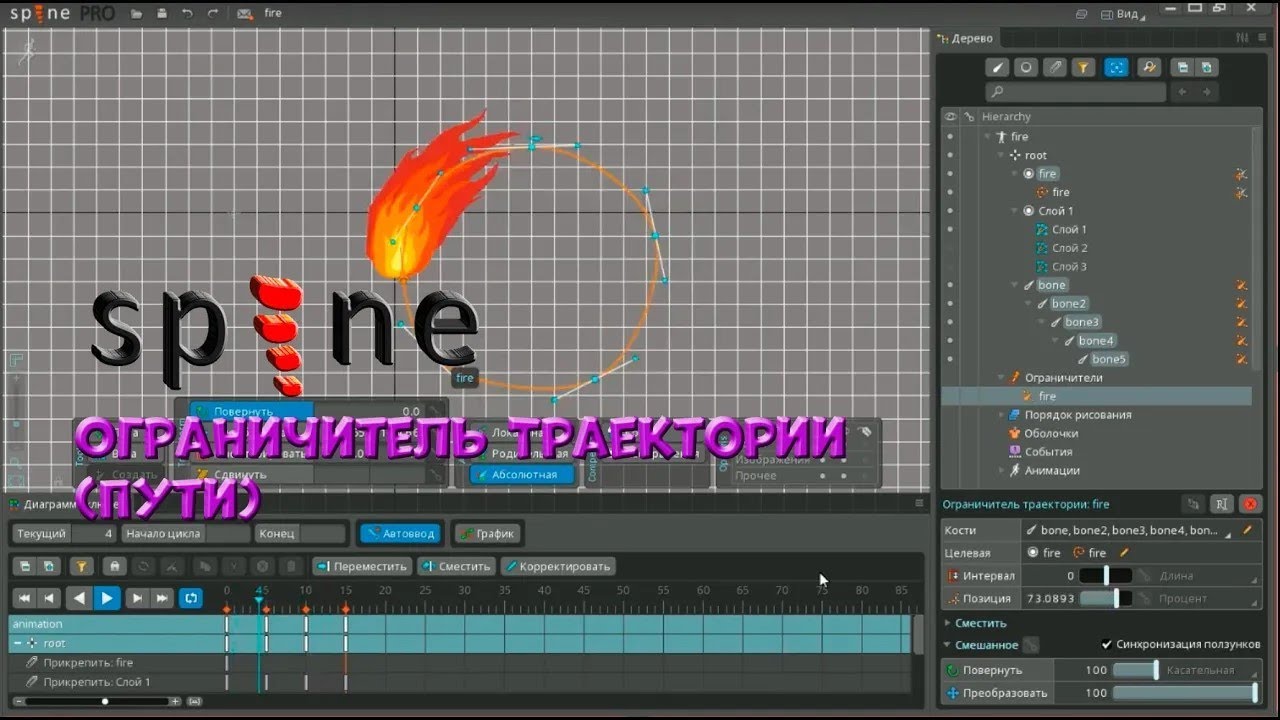Image resolution: width=1280 pixels, height=720 pixels.
Task: Click the Корректировать button
Action: tap(558, 566)
